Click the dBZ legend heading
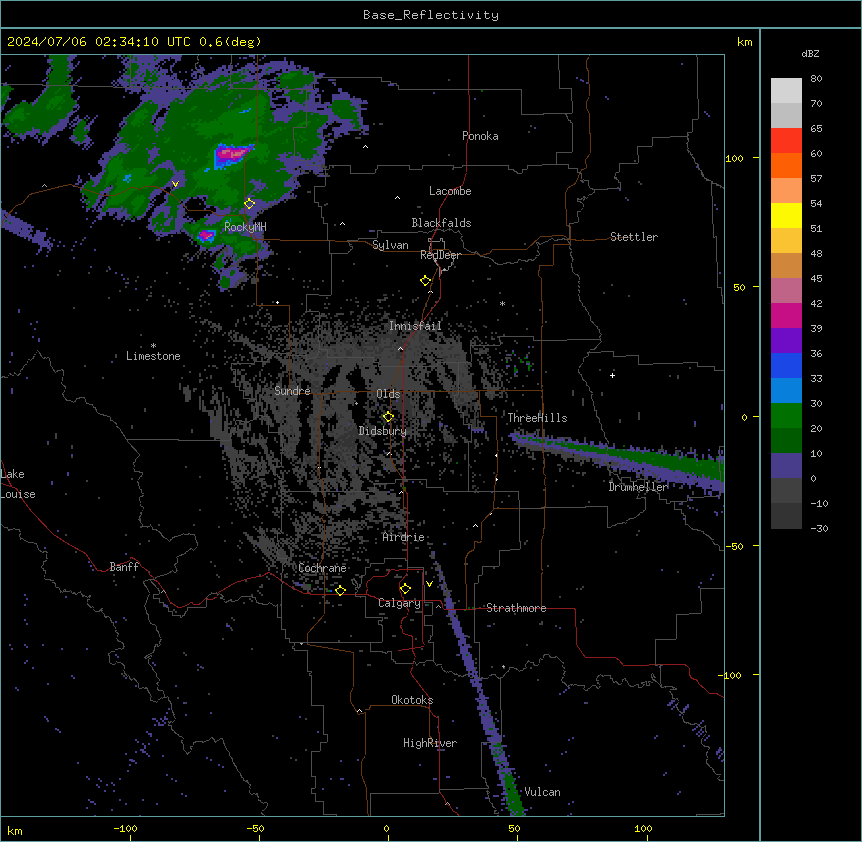The height and width of the screenshot is (842, 862). (810, 54)
